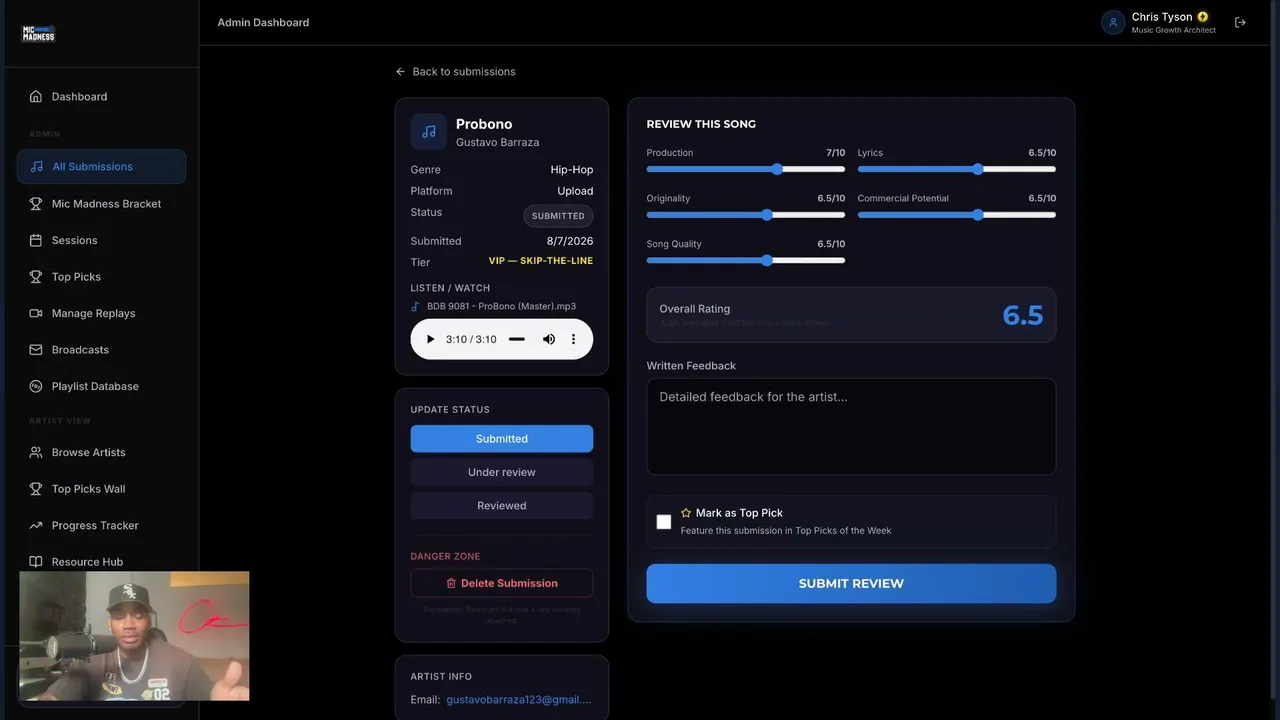
Task: Click the Hip-Hop genre value
Action: (x=572, y=170)
